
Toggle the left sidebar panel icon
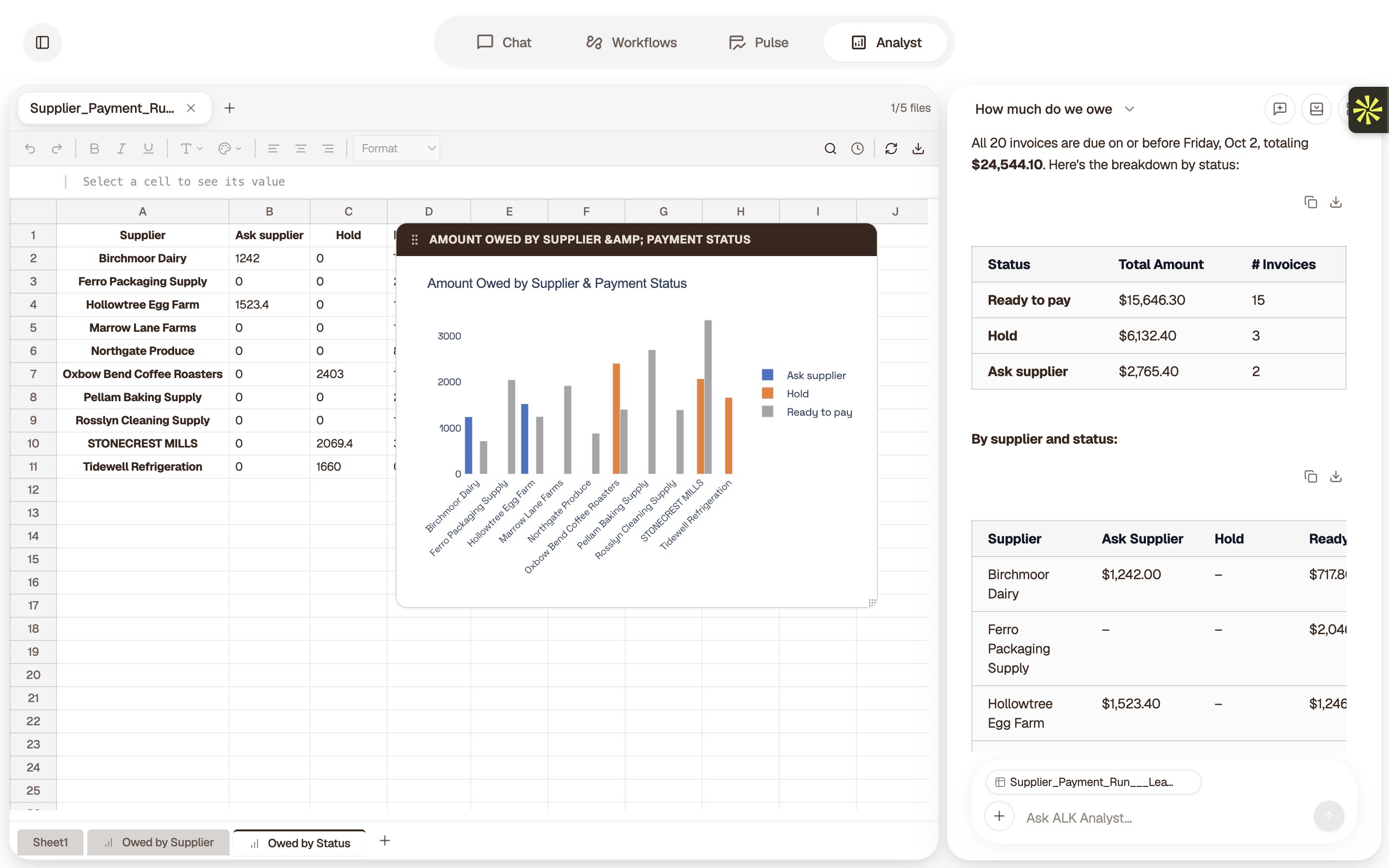42,42
